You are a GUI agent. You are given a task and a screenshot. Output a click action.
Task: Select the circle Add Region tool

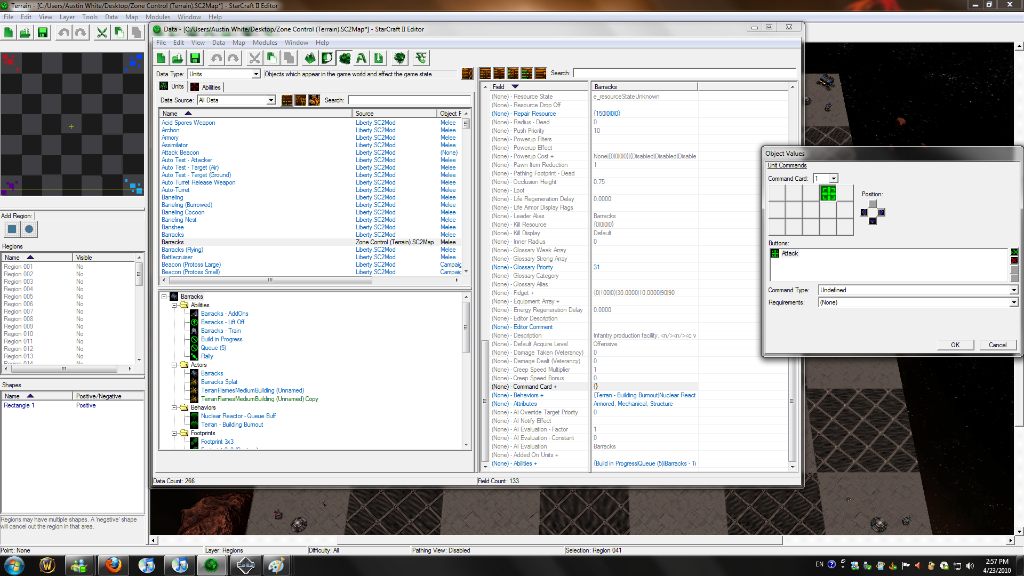29,229
